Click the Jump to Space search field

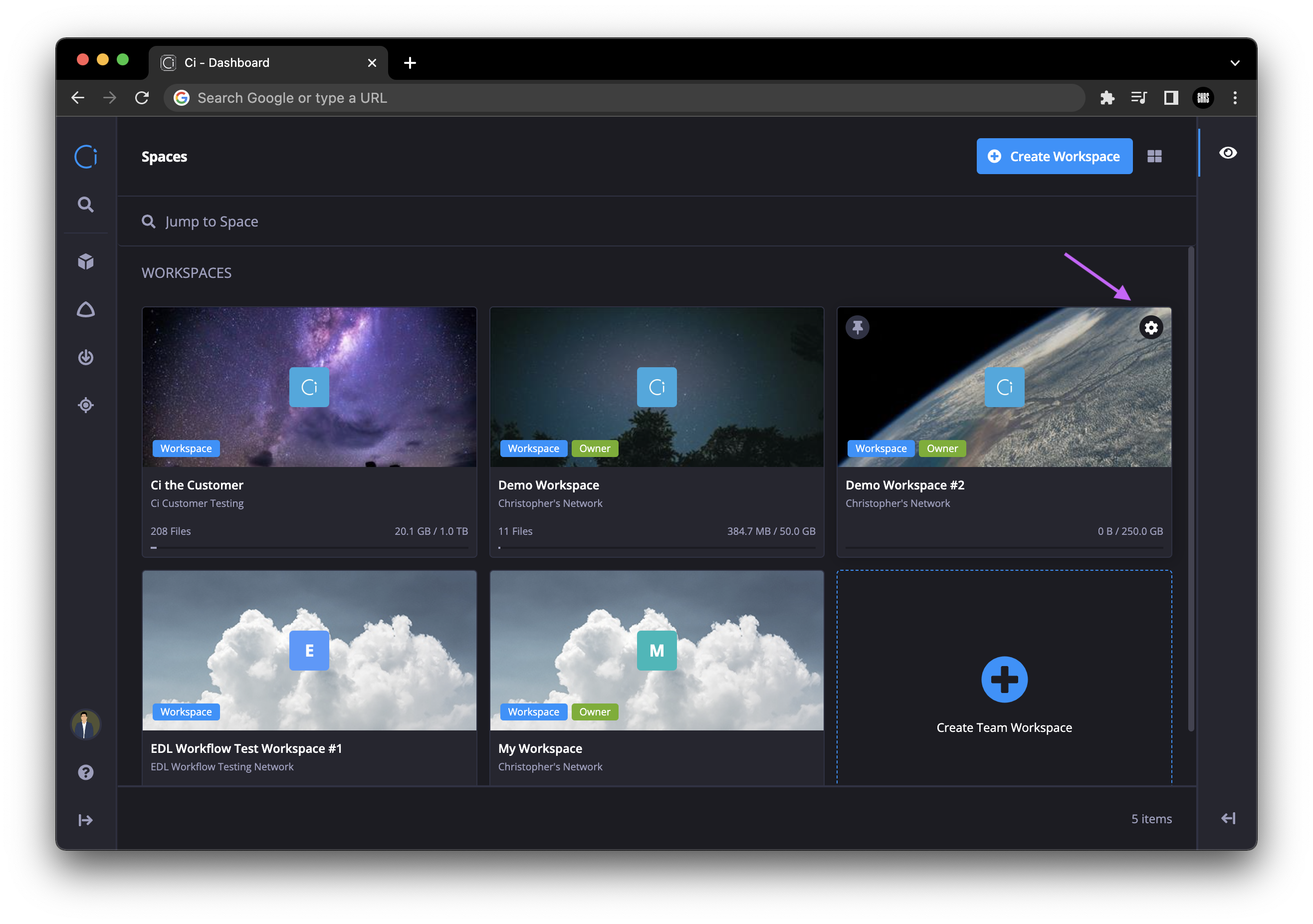[656, 222]
